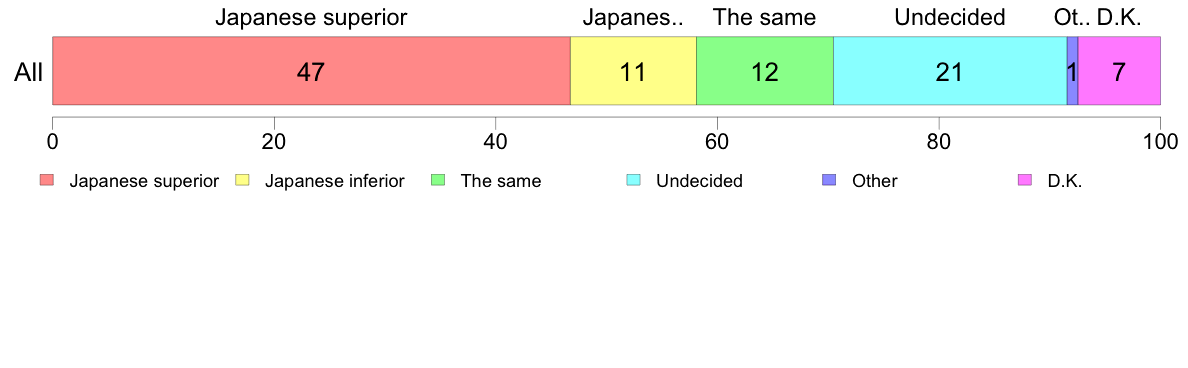Click the 'All' row label
The image size is (1188, 368).
[29, 73]
